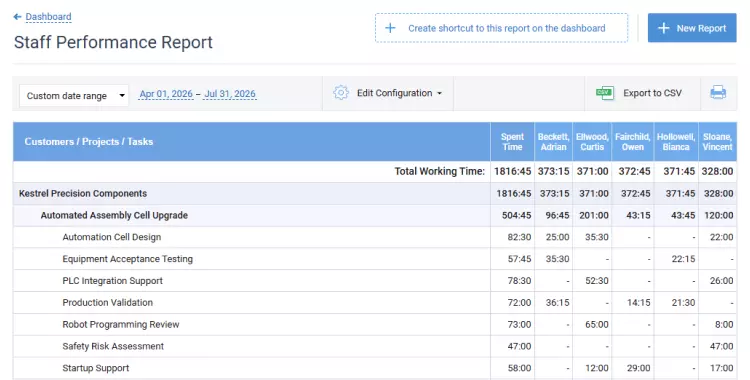
Task: Select the Apr 01, 2026 start date
Action: click(166, 94)
